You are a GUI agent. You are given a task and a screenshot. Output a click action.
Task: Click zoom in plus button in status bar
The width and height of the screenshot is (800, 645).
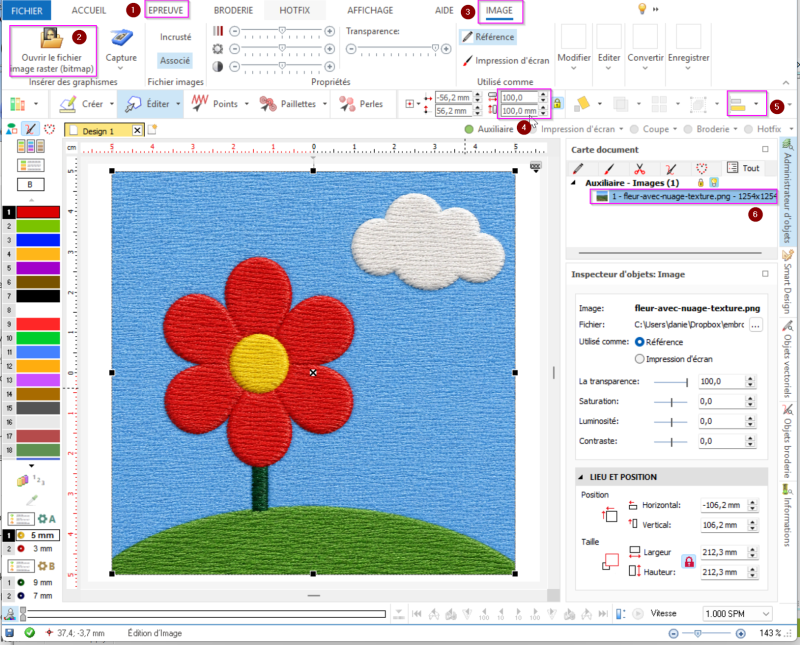(x=741, y=633)
